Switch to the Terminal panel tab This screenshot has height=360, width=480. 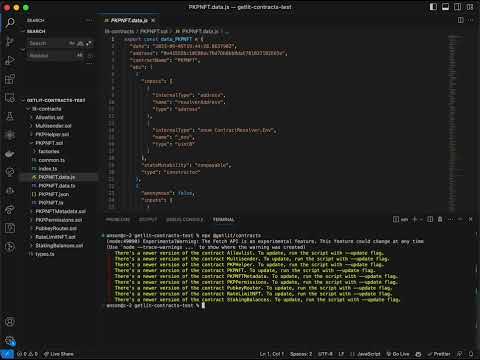point(223,220)
